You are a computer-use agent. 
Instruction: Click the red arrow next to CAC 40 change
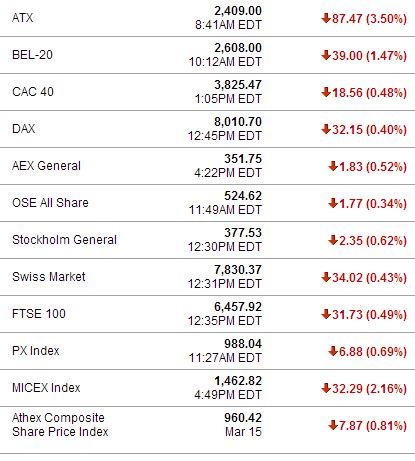pos(326,92)
